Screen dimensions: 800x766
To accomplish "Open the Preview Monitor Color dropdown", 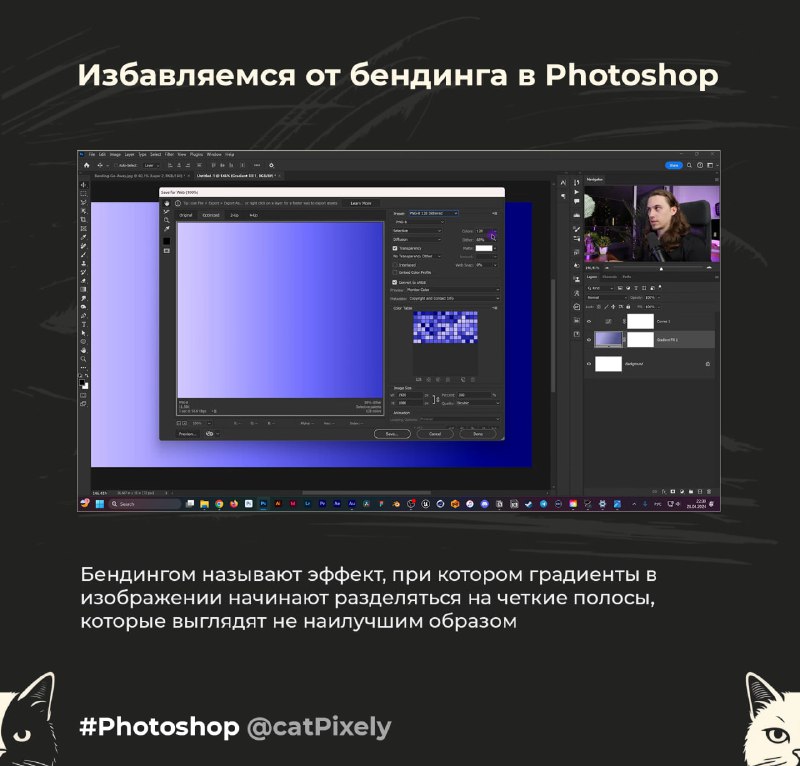I will [453, 290].
